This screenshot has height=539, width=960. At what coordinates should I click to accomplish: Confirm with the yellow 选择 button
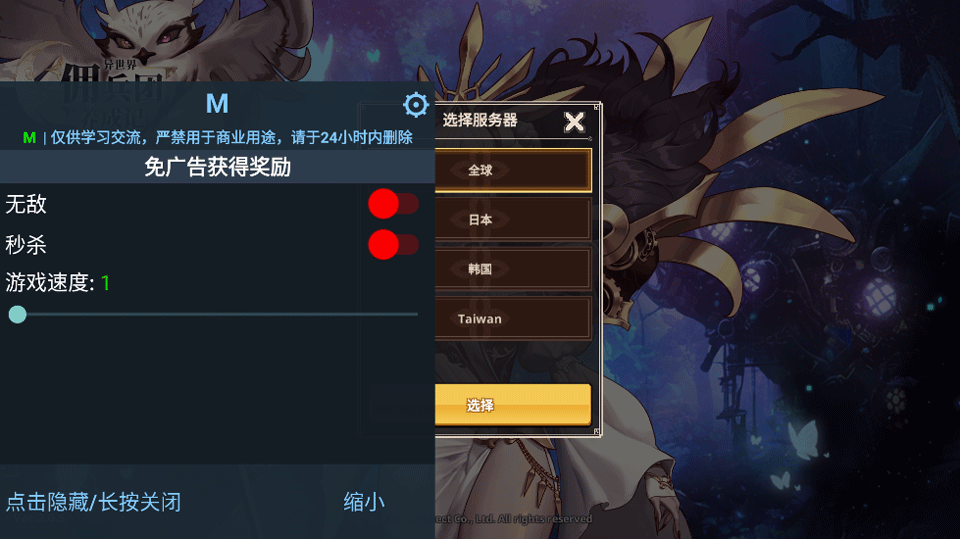pyautogui.click(x=513, y=405)
